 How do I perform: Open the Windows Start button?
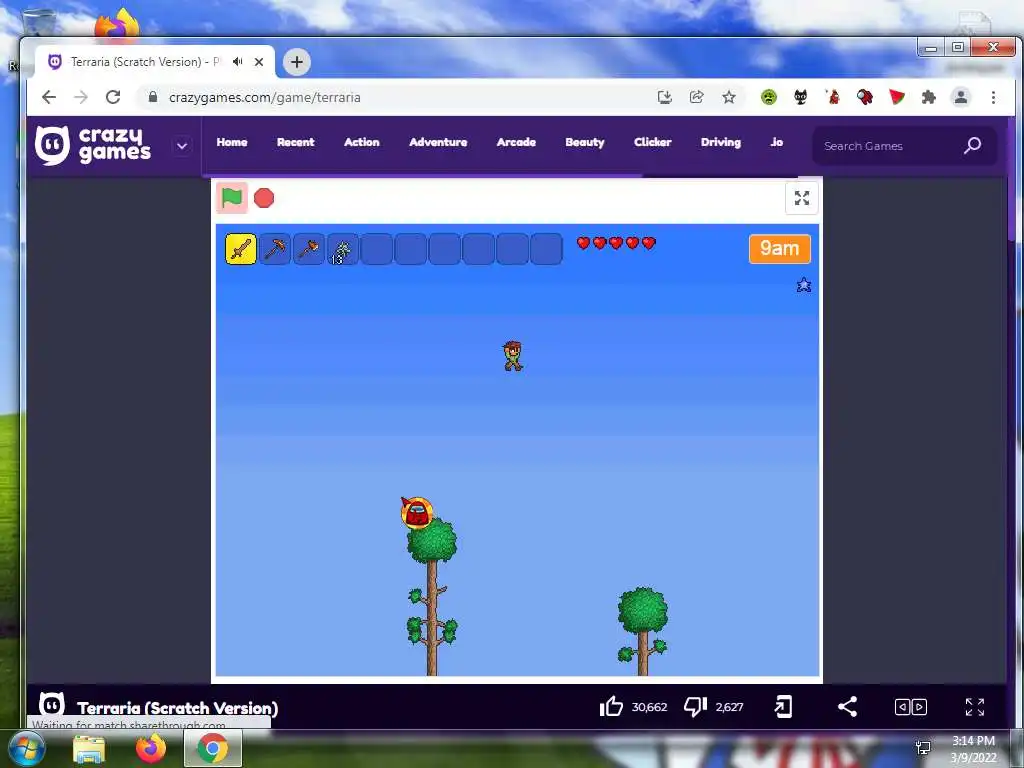coord(26,748)
